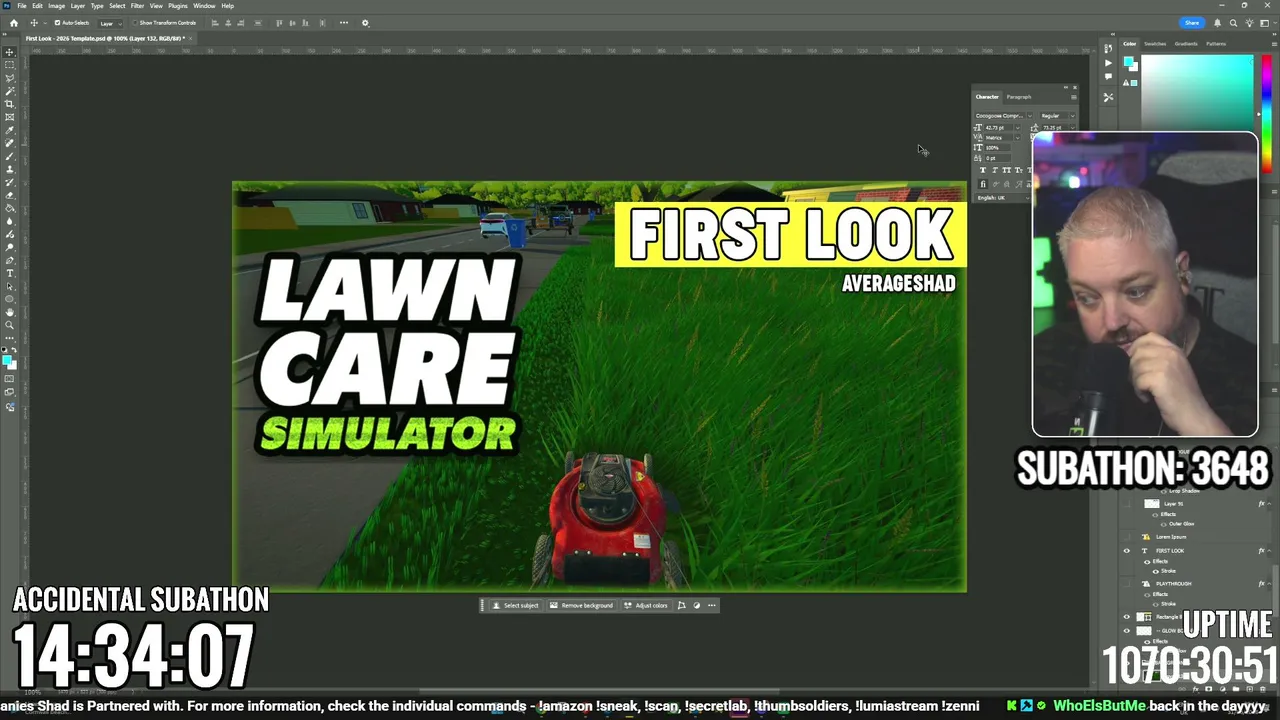
Task: Delete layer using trash icon
Action: coord(1262,689)
